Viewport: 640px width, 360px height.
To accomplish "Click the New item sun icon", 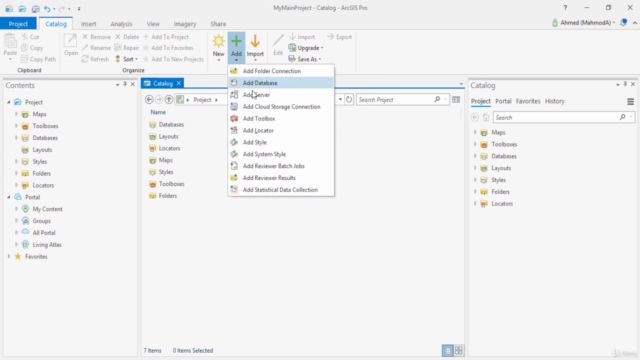I will 218,41.
